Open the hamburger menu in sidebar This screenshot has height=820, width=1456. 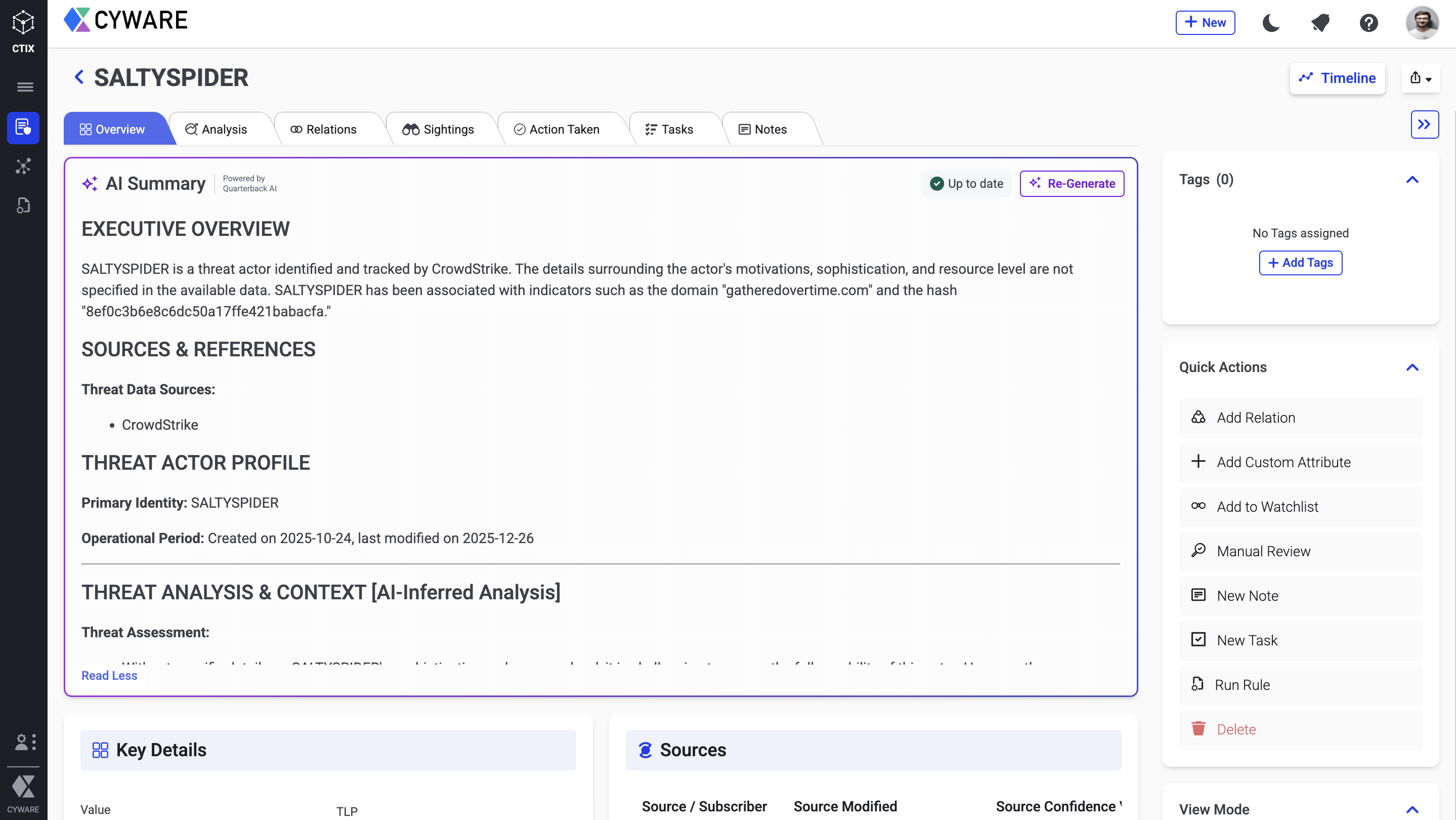pyautogui.click(x=24, y=87)
